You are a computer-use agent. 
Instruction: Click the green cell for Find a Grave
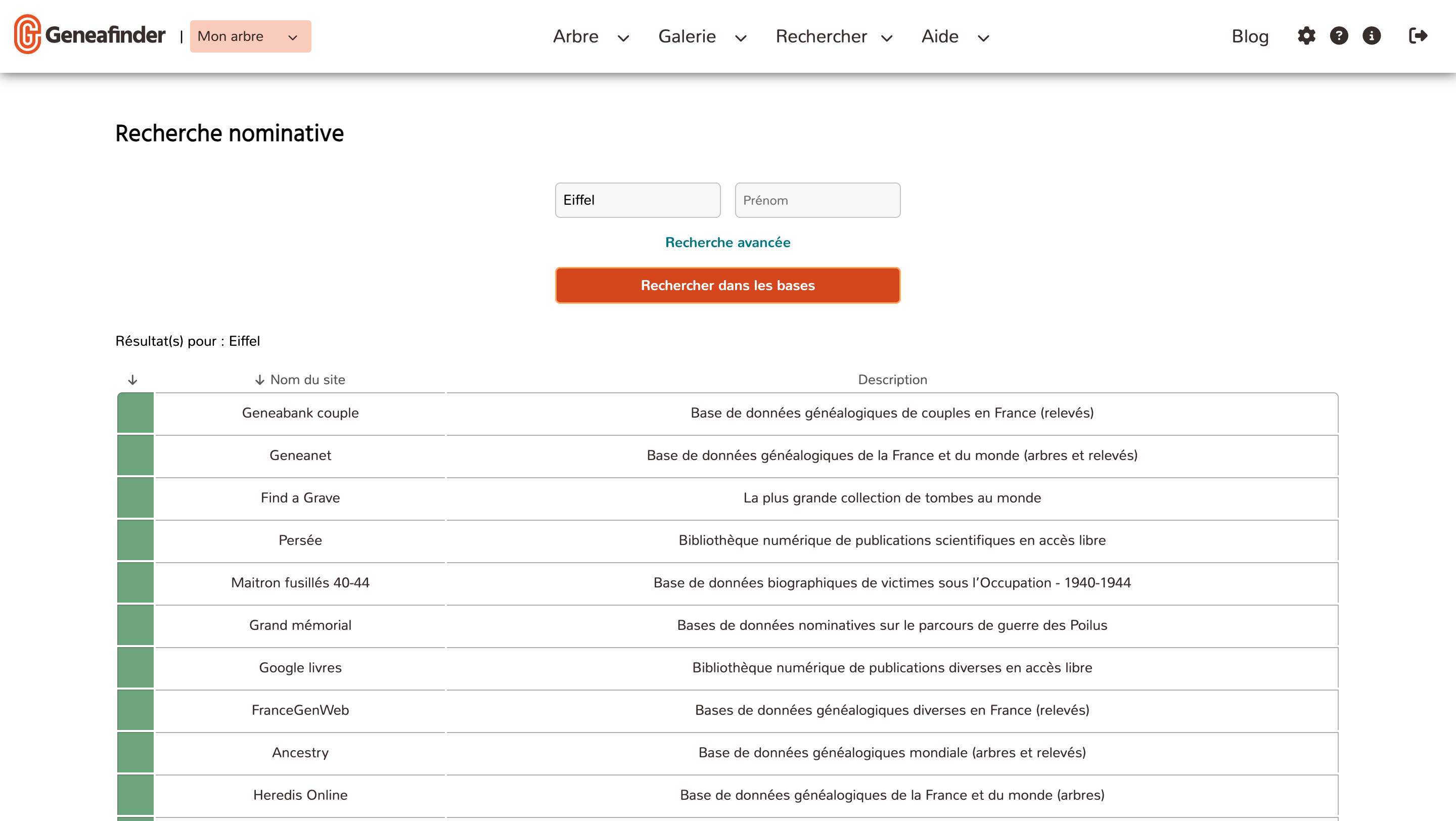point(135,498)
